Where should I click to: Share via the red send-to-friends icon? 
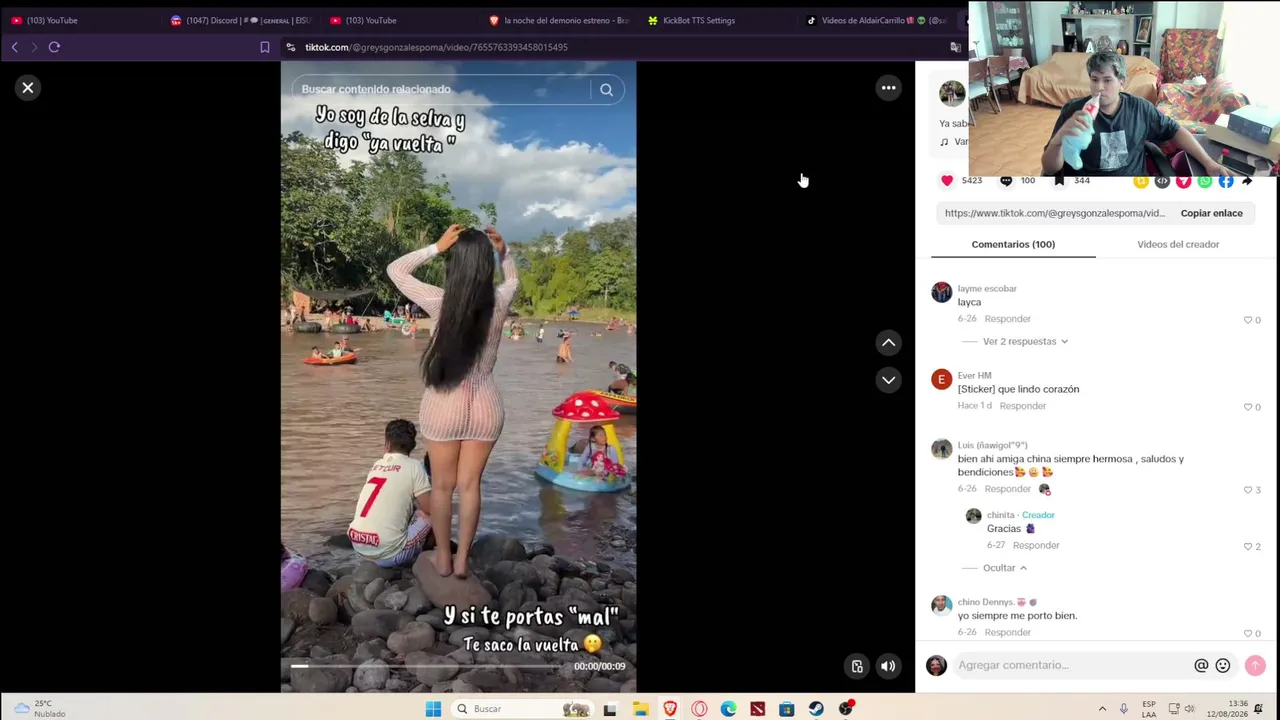tap(1183, 181)
